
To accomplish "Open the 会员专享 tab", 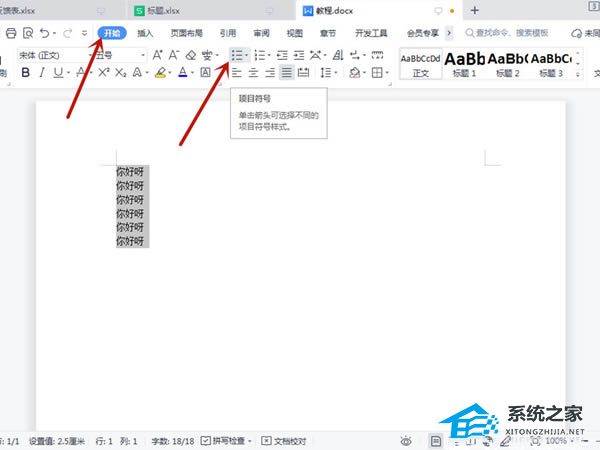I will [423, 33].
